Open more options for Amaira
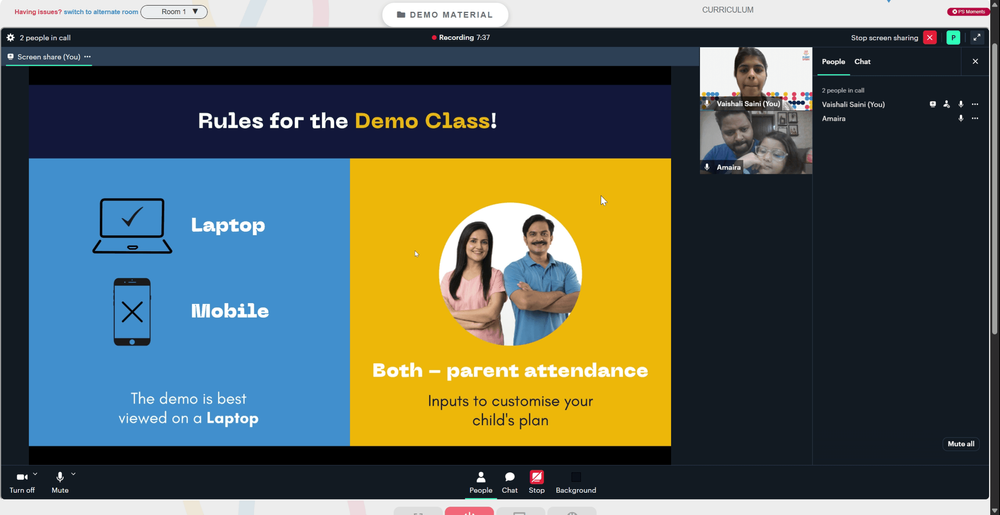 pyautogui.click(x=974, y=118)
